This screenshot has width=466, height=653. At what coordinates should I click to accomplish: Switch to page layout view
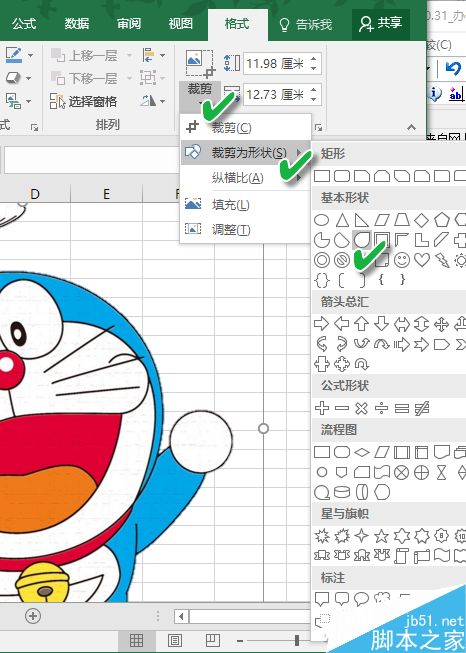175,640
